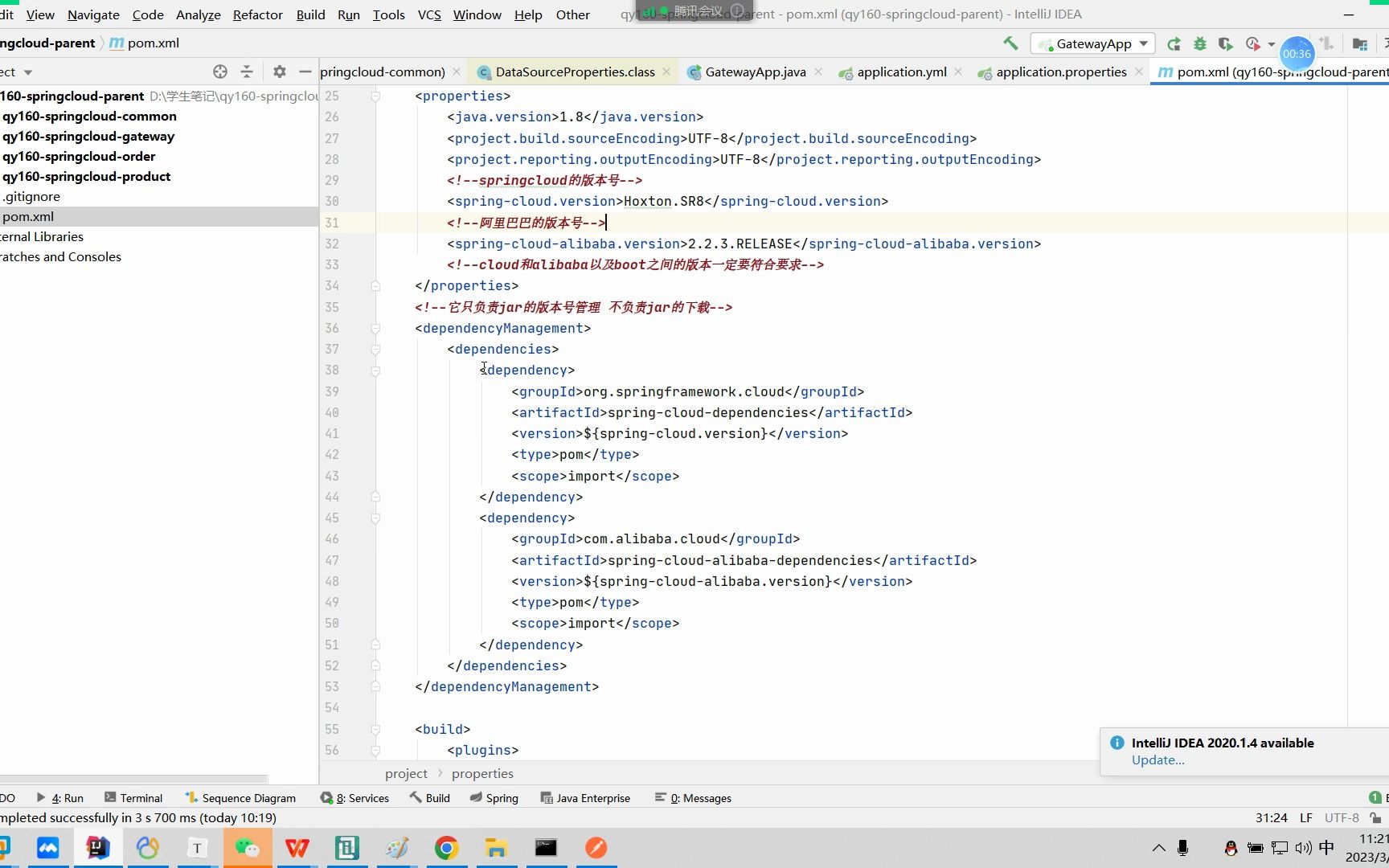Click the UTF-8 encoding indicator
Image resolution: width=1389 pixels, height=868 pixels.
pyautogui.click(x=1342, y=817)
